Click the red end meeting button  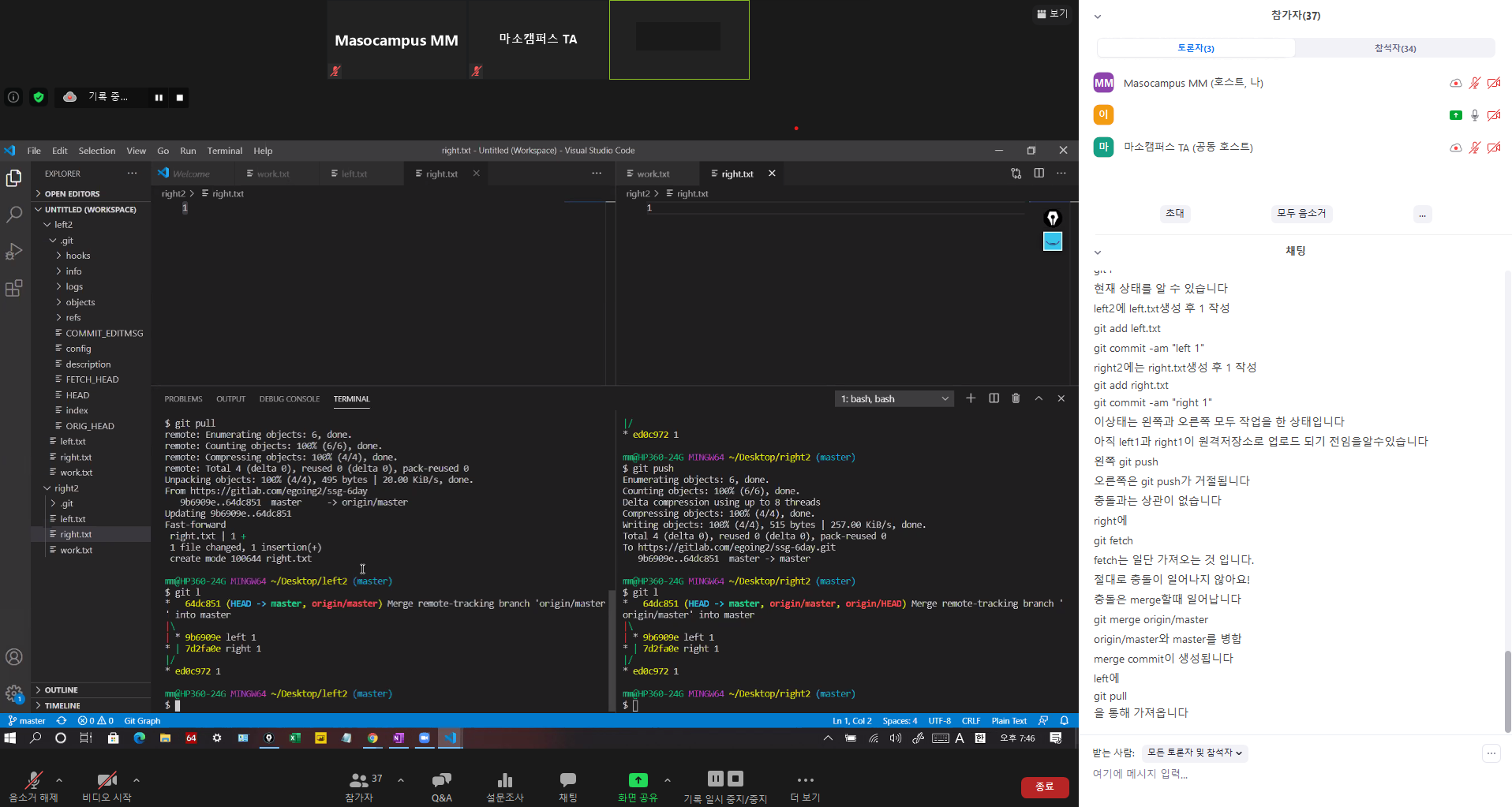point(1044,786)
